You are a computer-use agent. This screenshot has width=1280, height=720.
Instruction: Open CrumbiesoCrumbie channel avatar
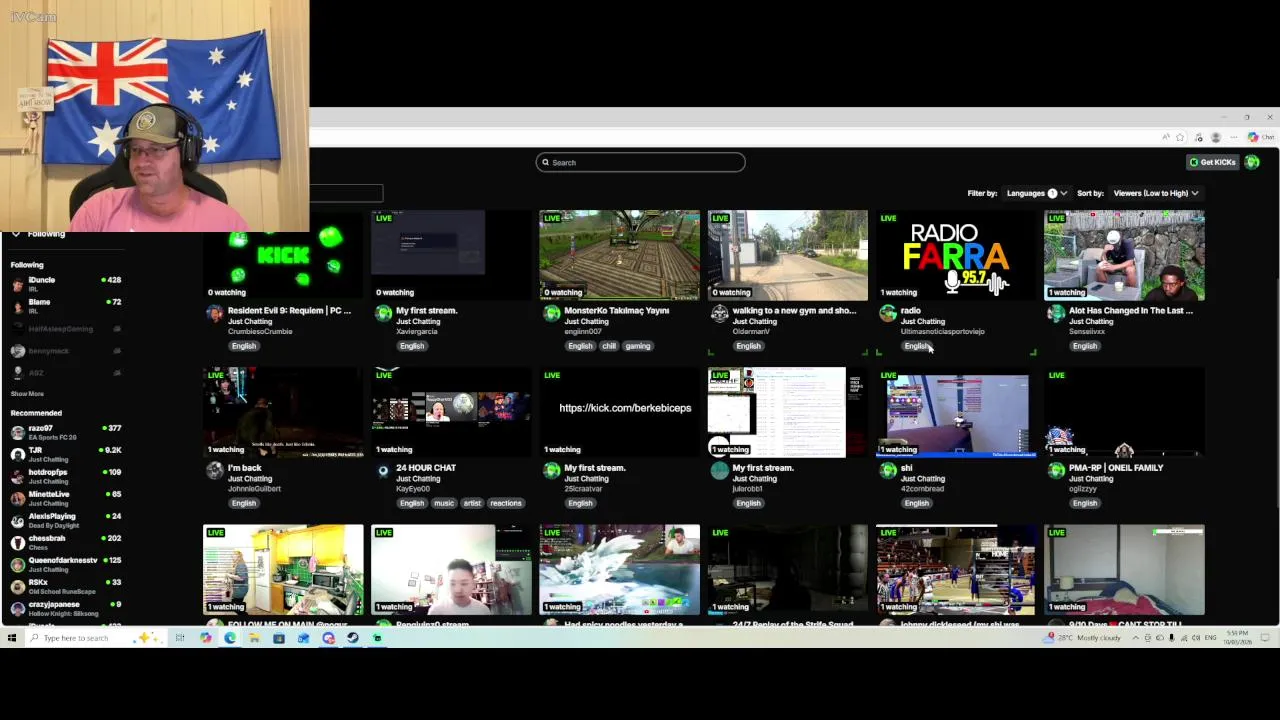215,314
